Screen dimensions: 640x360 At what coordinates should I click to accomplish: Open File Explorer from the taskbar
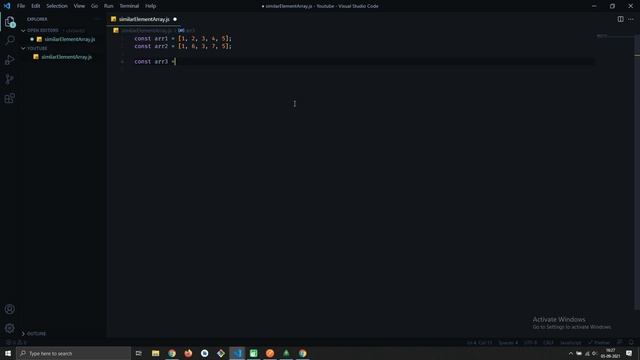point(156,353)
